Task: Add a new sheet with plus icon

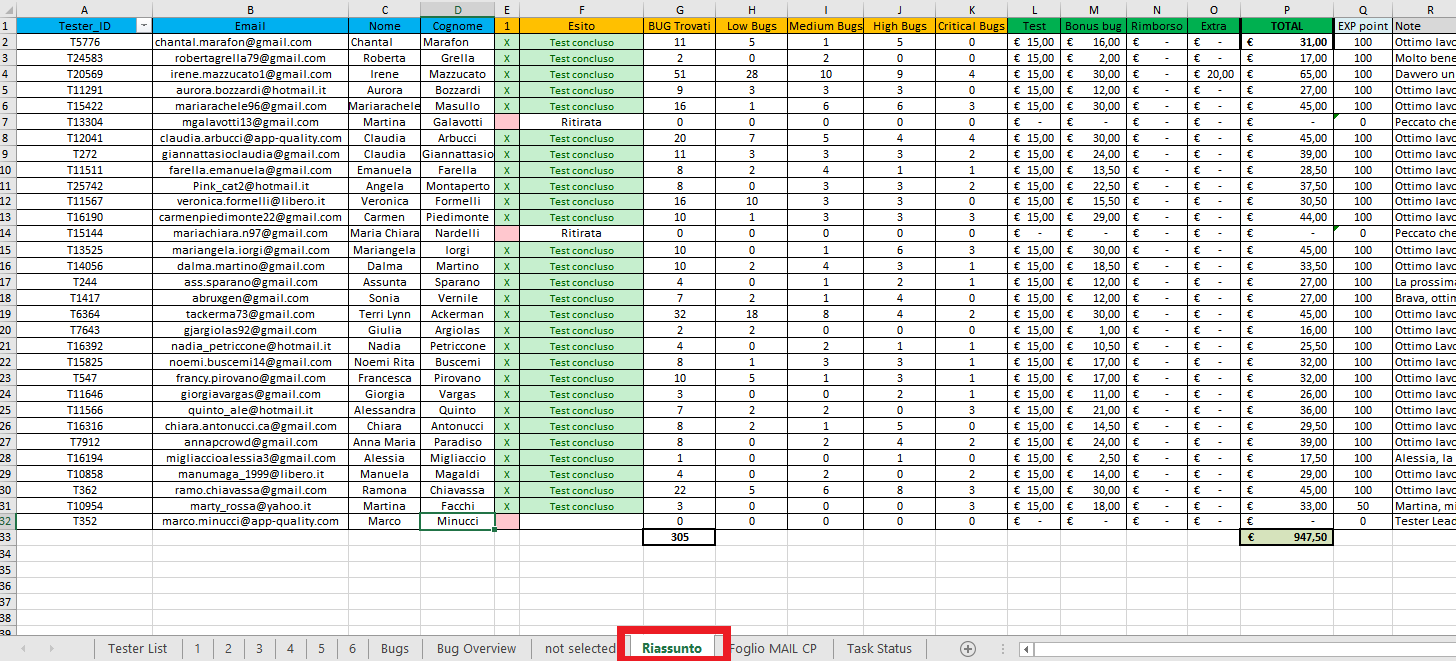Action: tap(968, 648)
